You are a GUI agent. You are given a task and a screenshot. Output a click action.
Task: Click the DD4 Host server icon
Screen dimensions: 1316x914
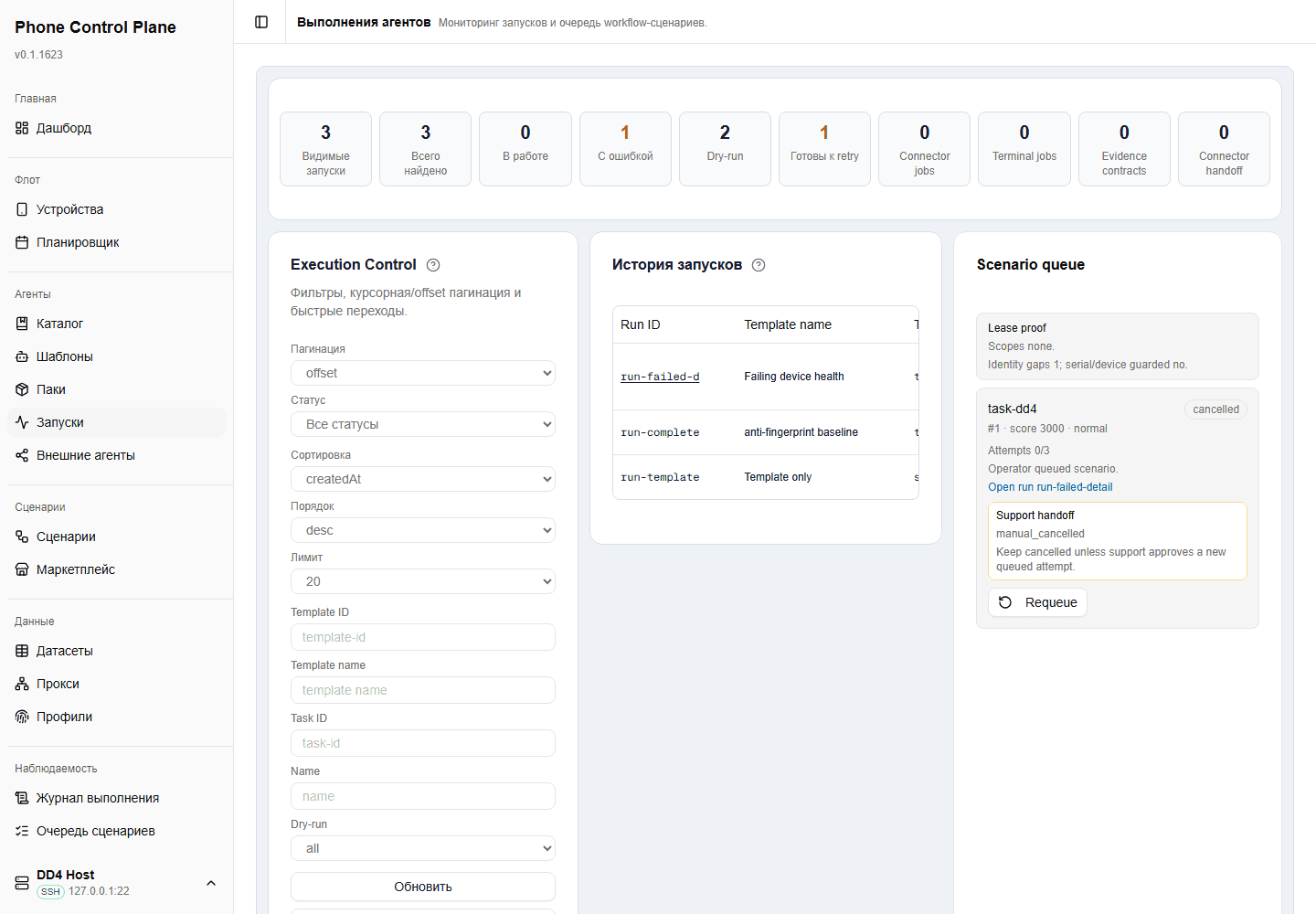point(22,883)
